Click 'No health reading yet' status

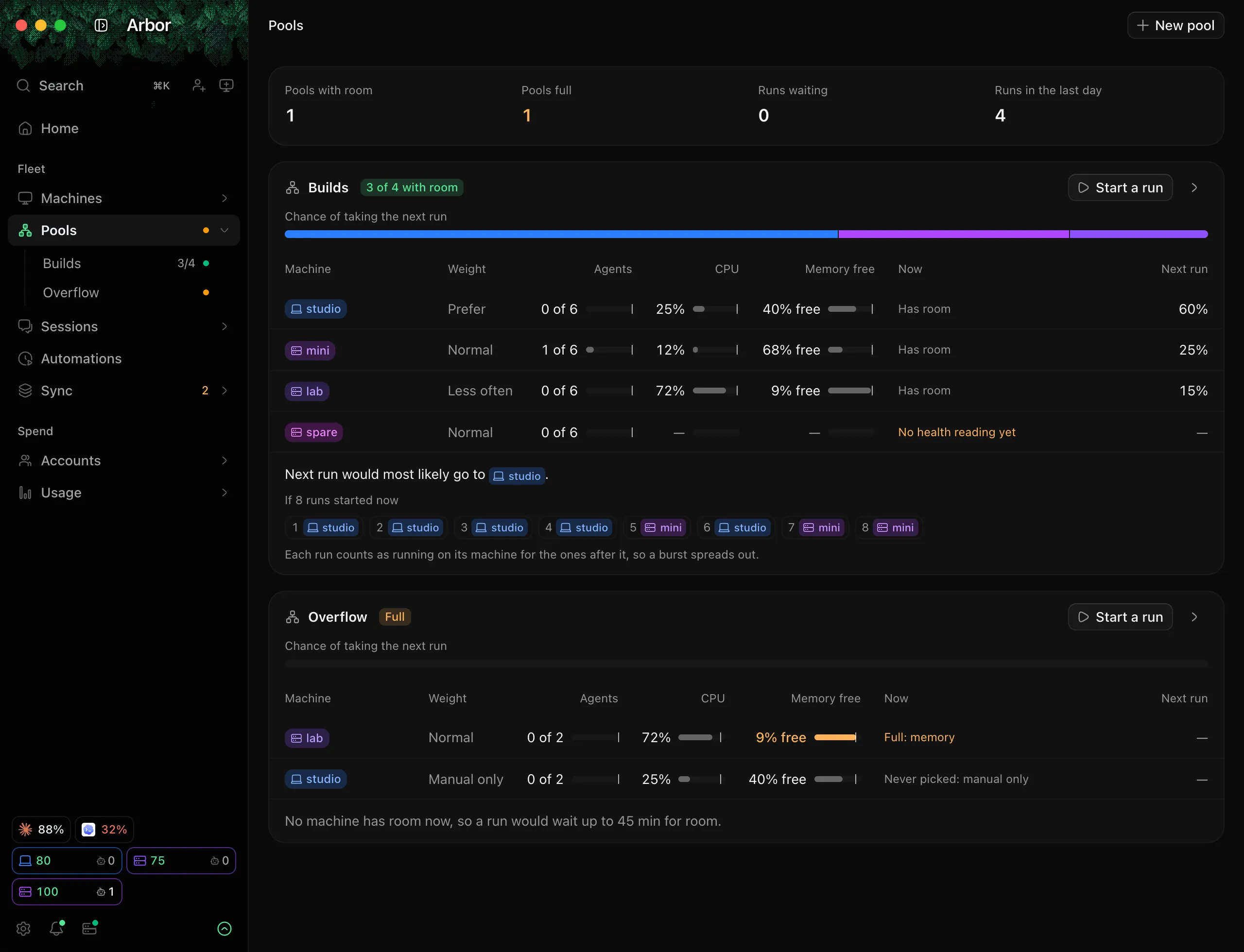pos(956,432)
